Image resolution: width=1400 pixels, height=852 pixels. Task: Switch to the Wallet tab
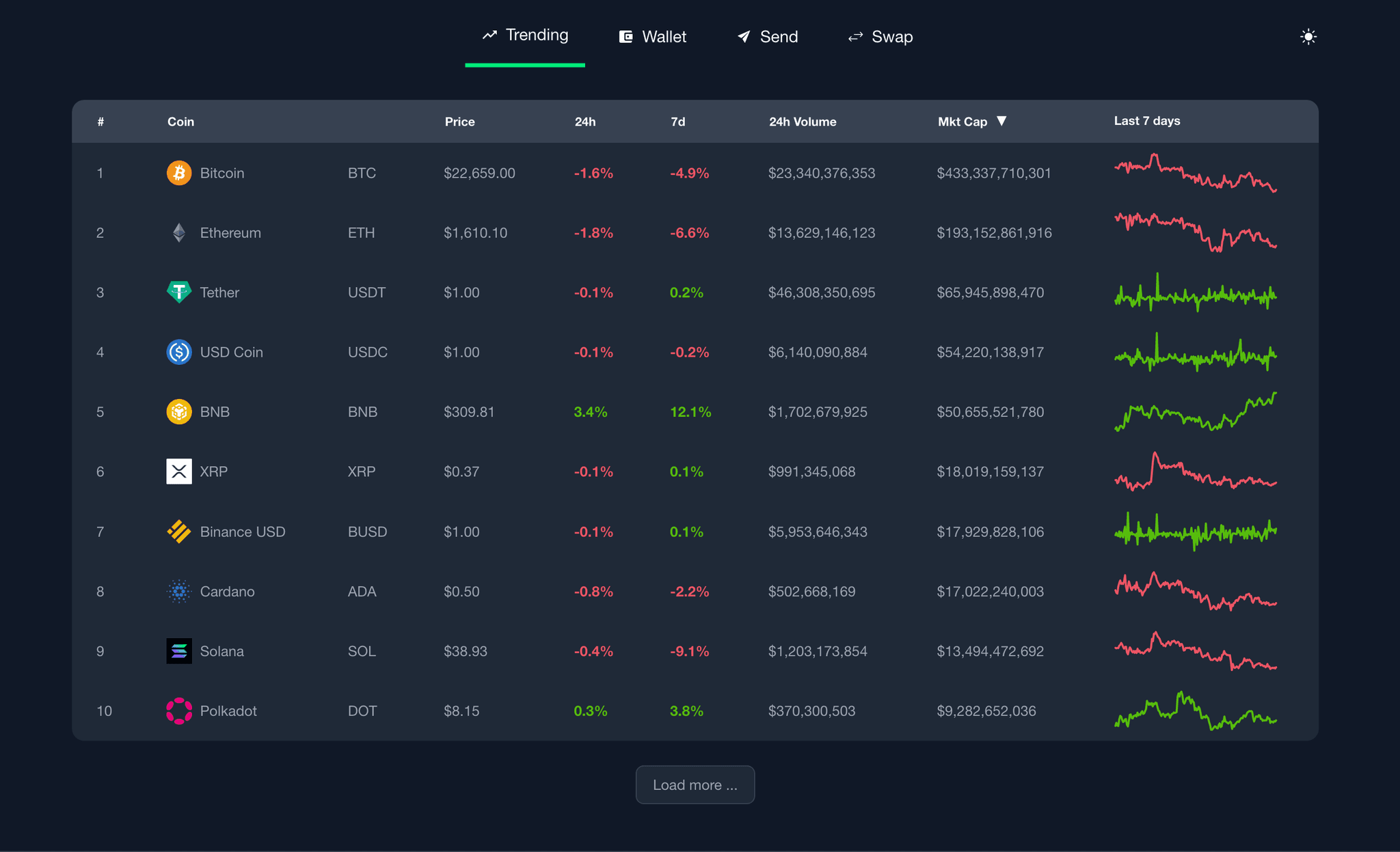click(653, 37)
